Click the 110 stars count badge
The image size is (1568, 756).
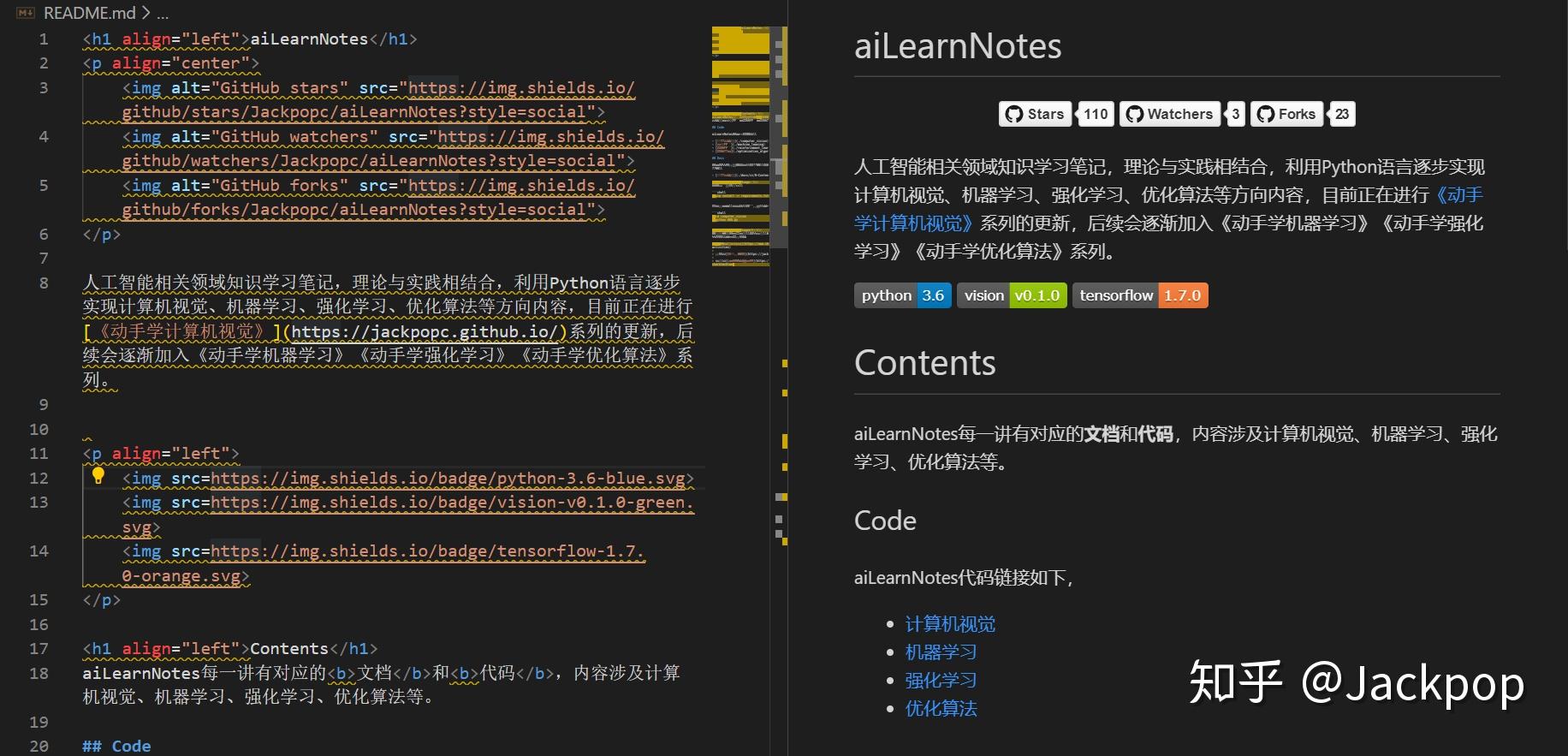coord(1096,114)
